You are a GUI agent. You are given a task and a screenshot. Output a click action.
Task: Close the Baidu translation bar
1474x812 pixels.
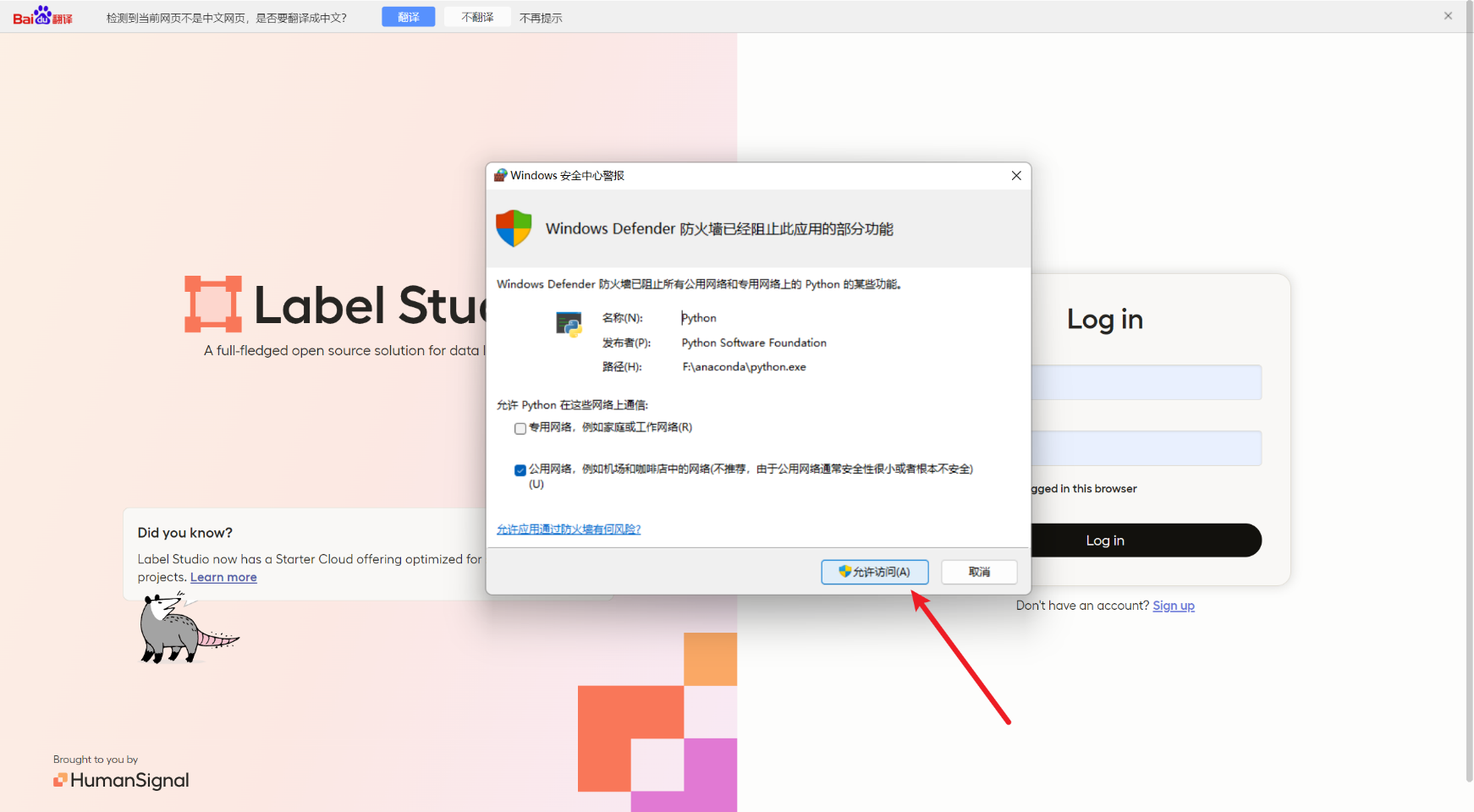tap(1448, 15)
